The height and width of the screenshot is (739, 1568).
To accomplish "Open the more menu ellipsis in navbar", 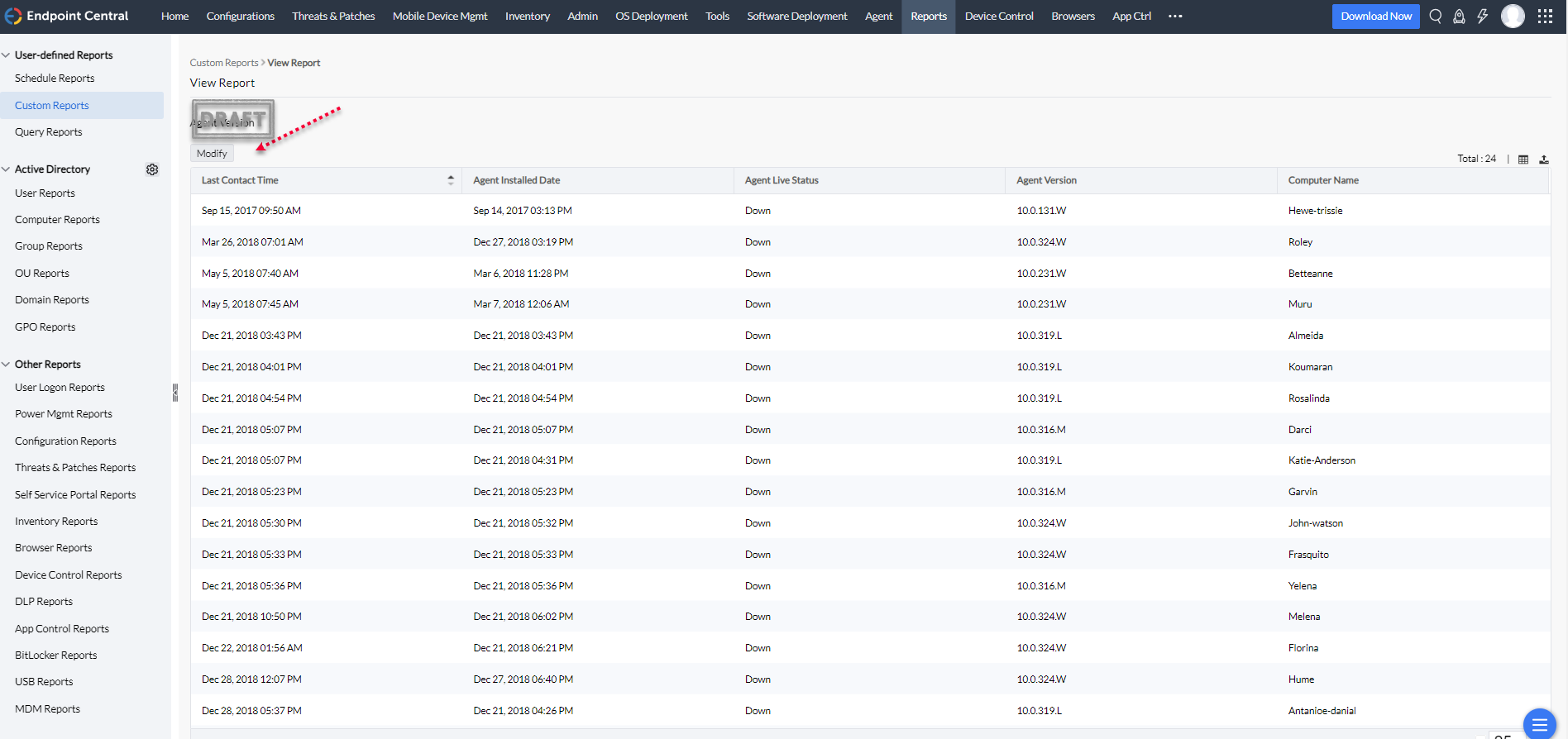I will [x=1175, y=17].
